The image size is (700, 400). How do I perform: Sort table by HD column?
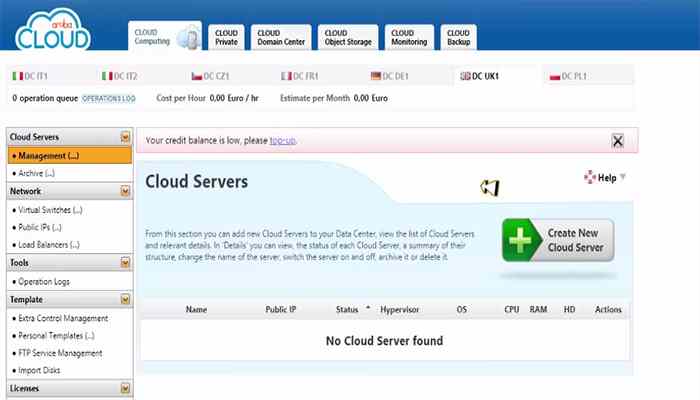[569, 309]
